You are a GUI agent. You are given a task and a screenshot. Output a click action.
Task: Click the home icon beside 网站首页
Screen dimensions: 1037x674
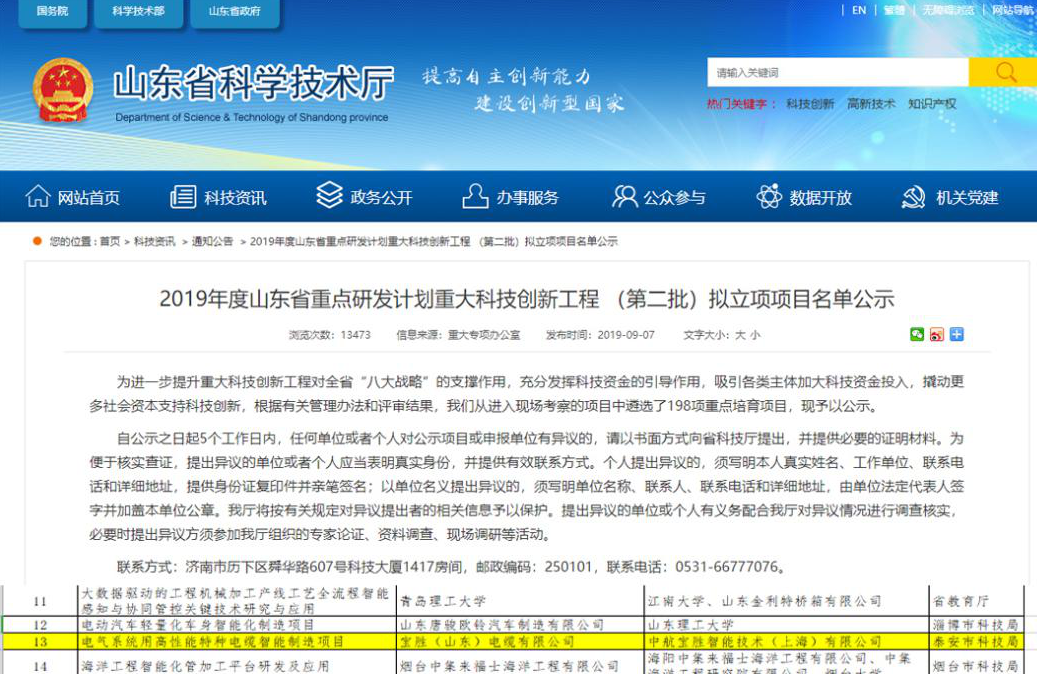[38, 196]
